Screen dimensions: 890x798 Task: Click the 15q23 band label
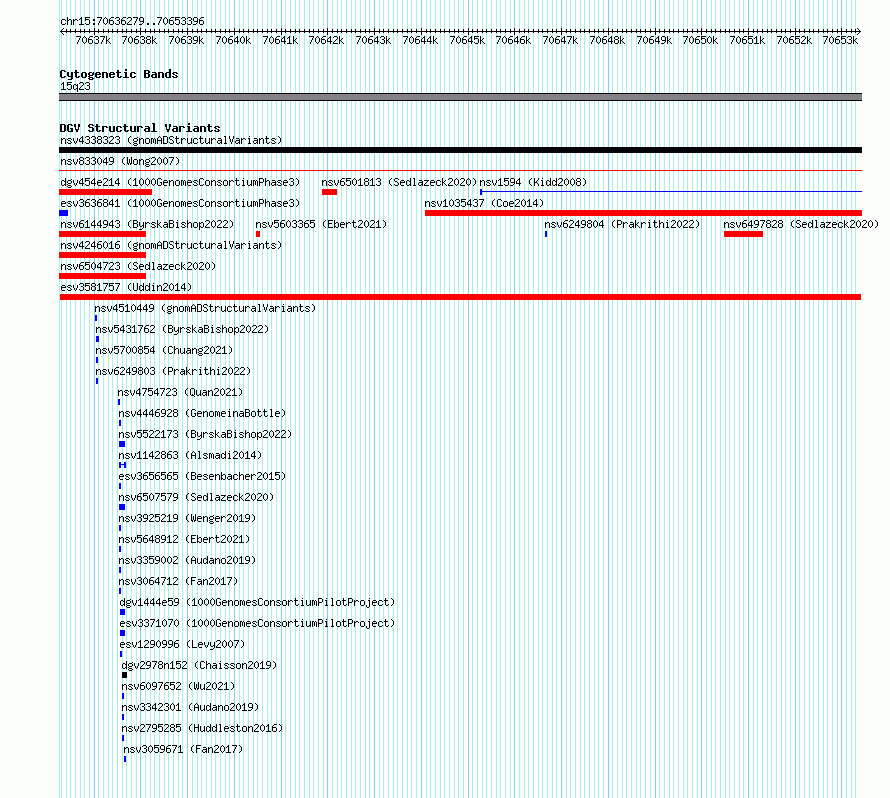point(75,86)
